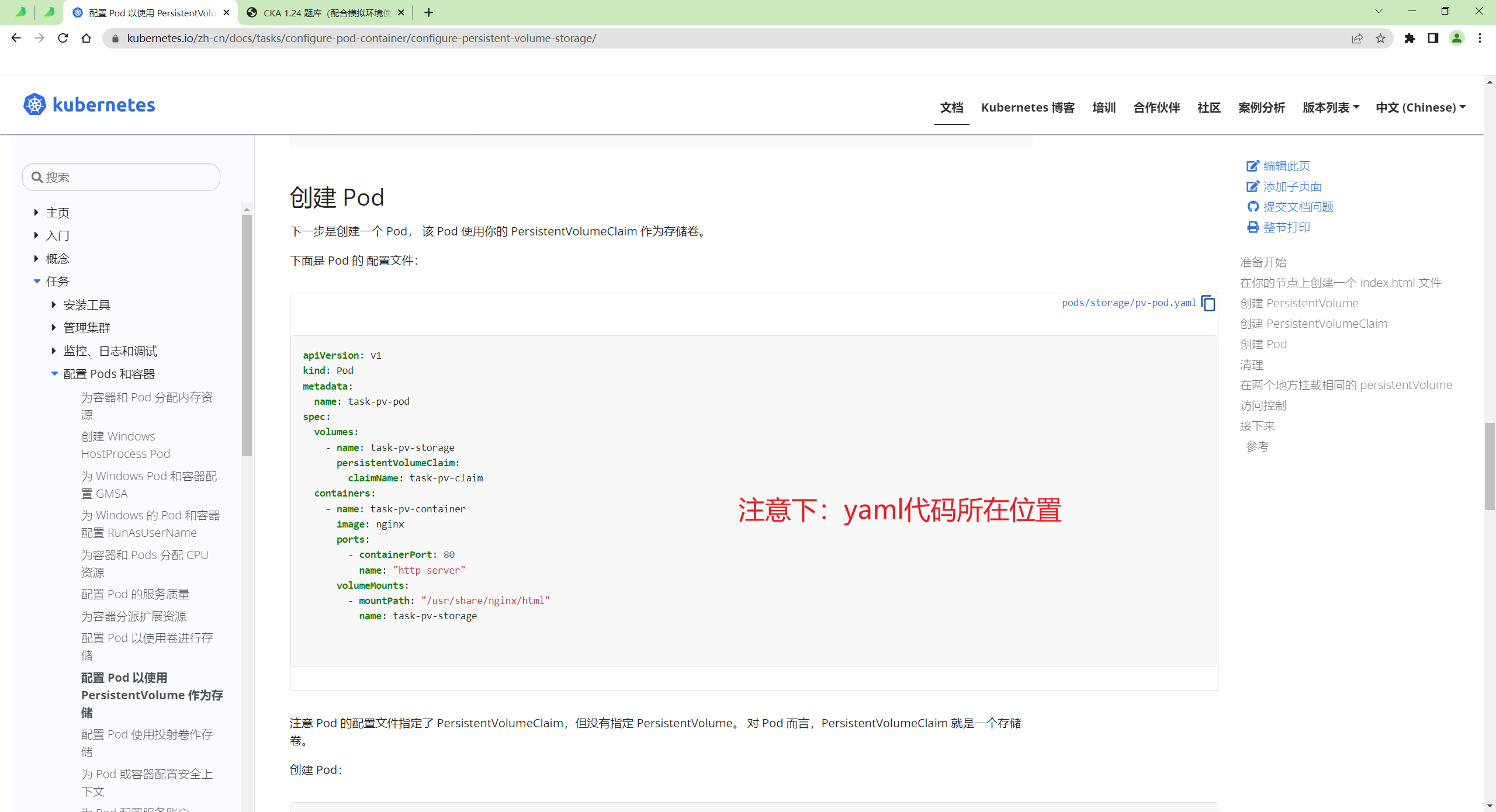Open 配置 Pod 使用投射卷作存储 link
This screenshot has height=812, width=1496.
(147, 743)
